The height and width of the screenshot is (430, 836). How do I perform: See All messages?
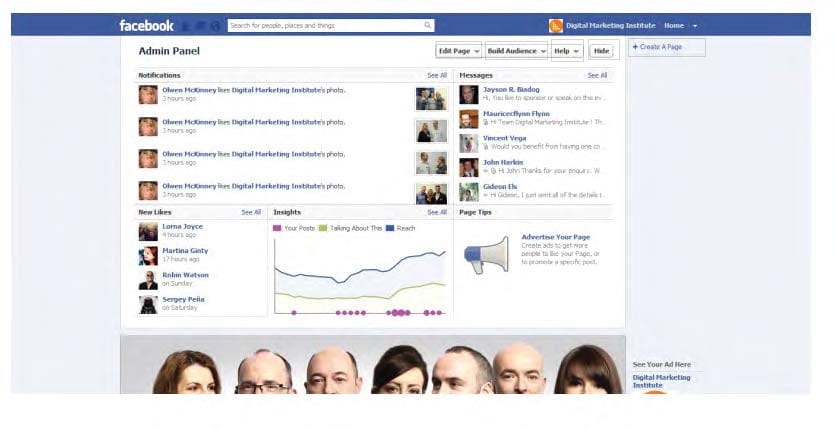click(597, 76)
